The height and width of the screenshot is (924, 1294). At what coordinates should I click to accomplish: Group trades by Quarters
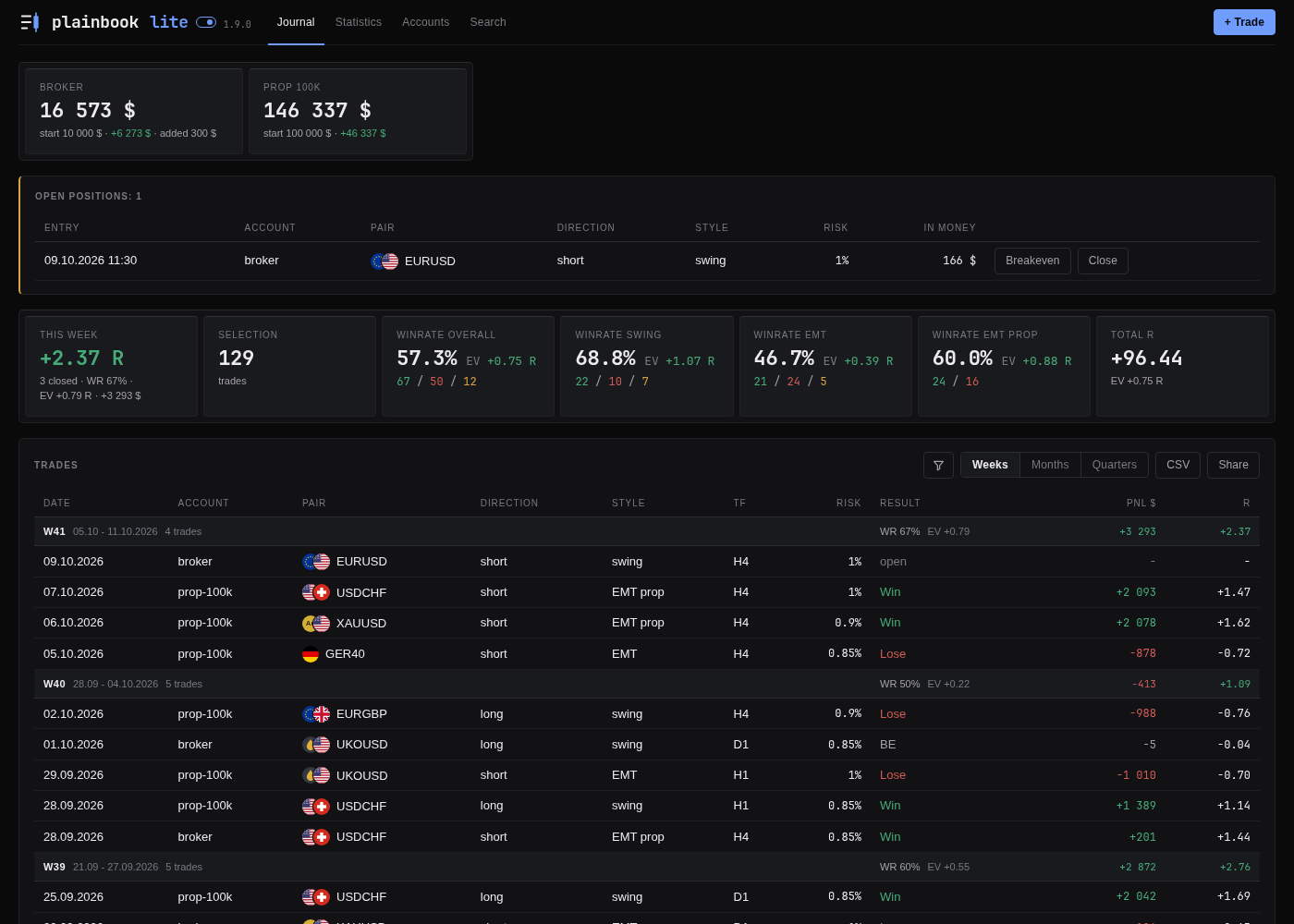(1115, 465)
